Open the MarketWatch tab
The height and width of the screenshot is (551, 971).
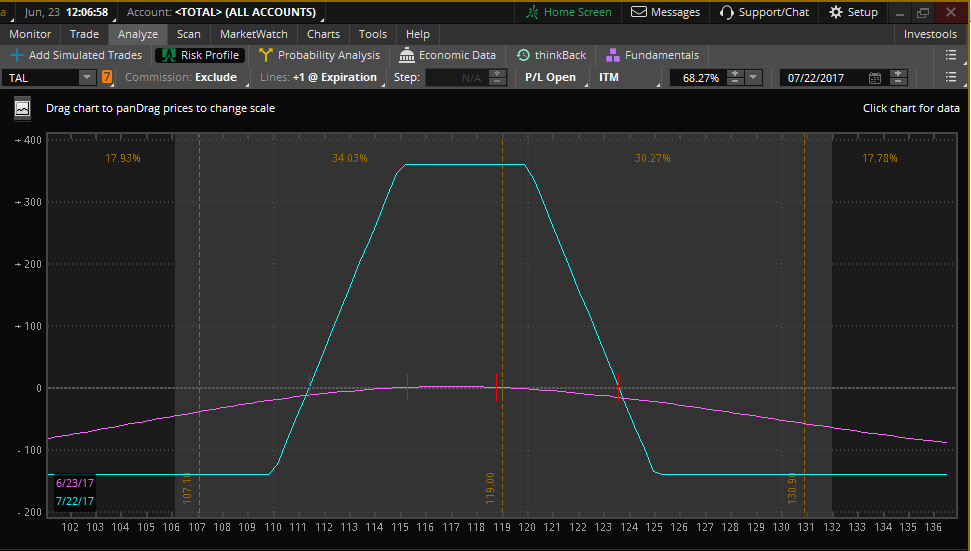click(x=254, y=34)
